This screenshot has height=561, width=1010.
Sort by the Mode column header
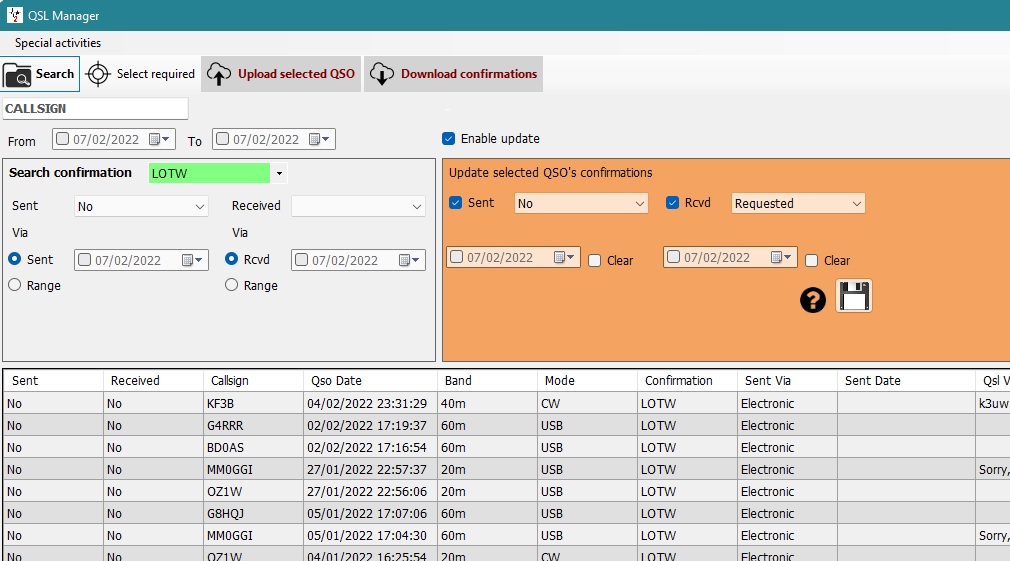587,381
